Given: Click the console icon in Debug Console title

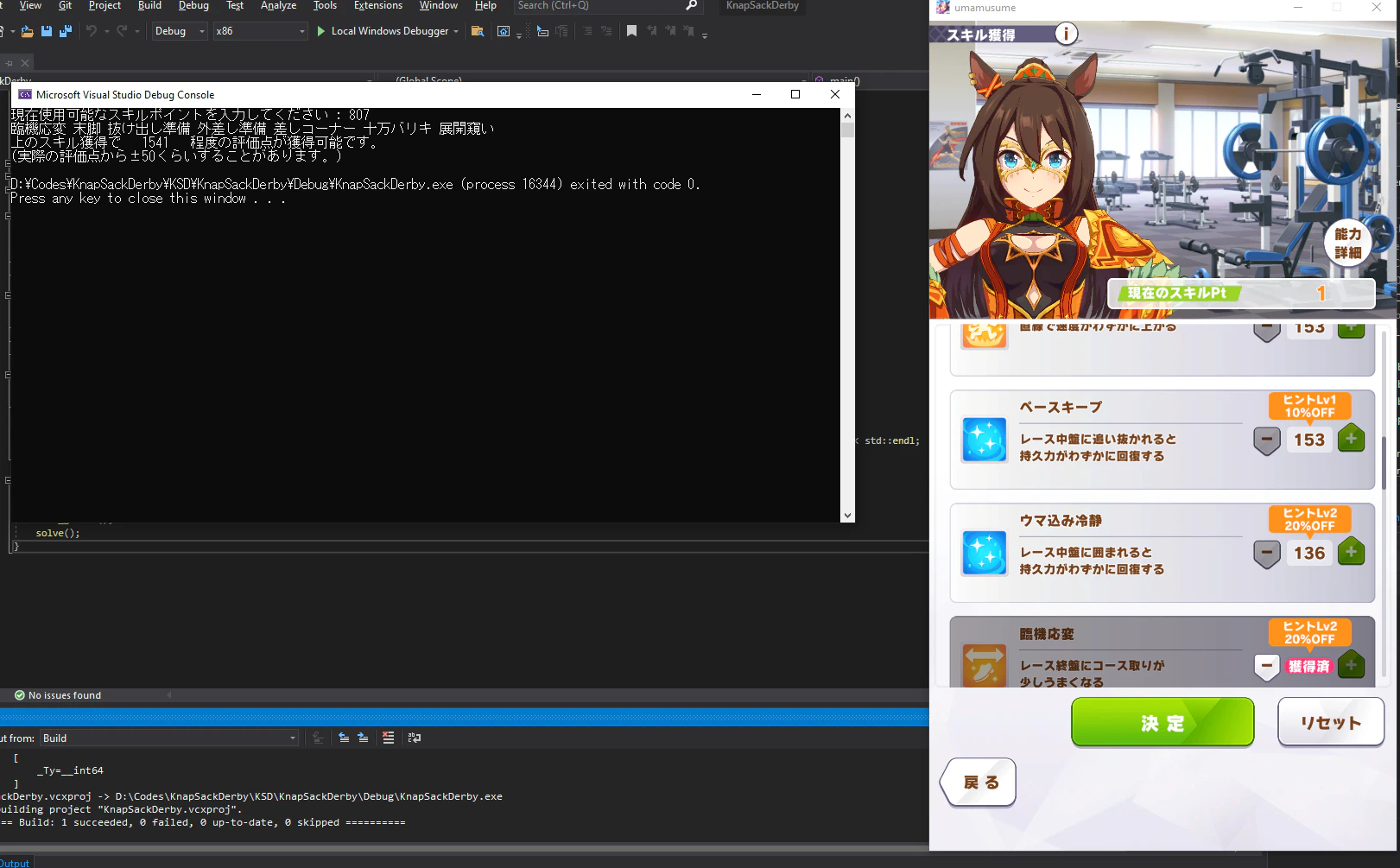Looking at the screenshot, I should (x=25, y=95).
